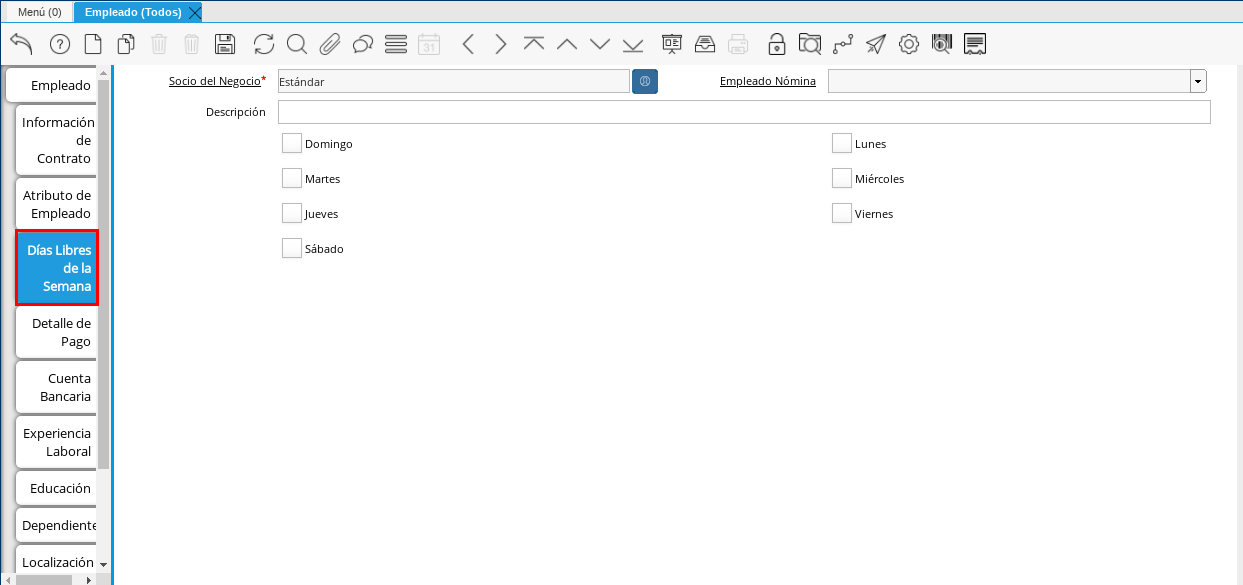
Task: Save the record with the floppy disk icon
Action: pyautogui.click(x=225, y=44)
